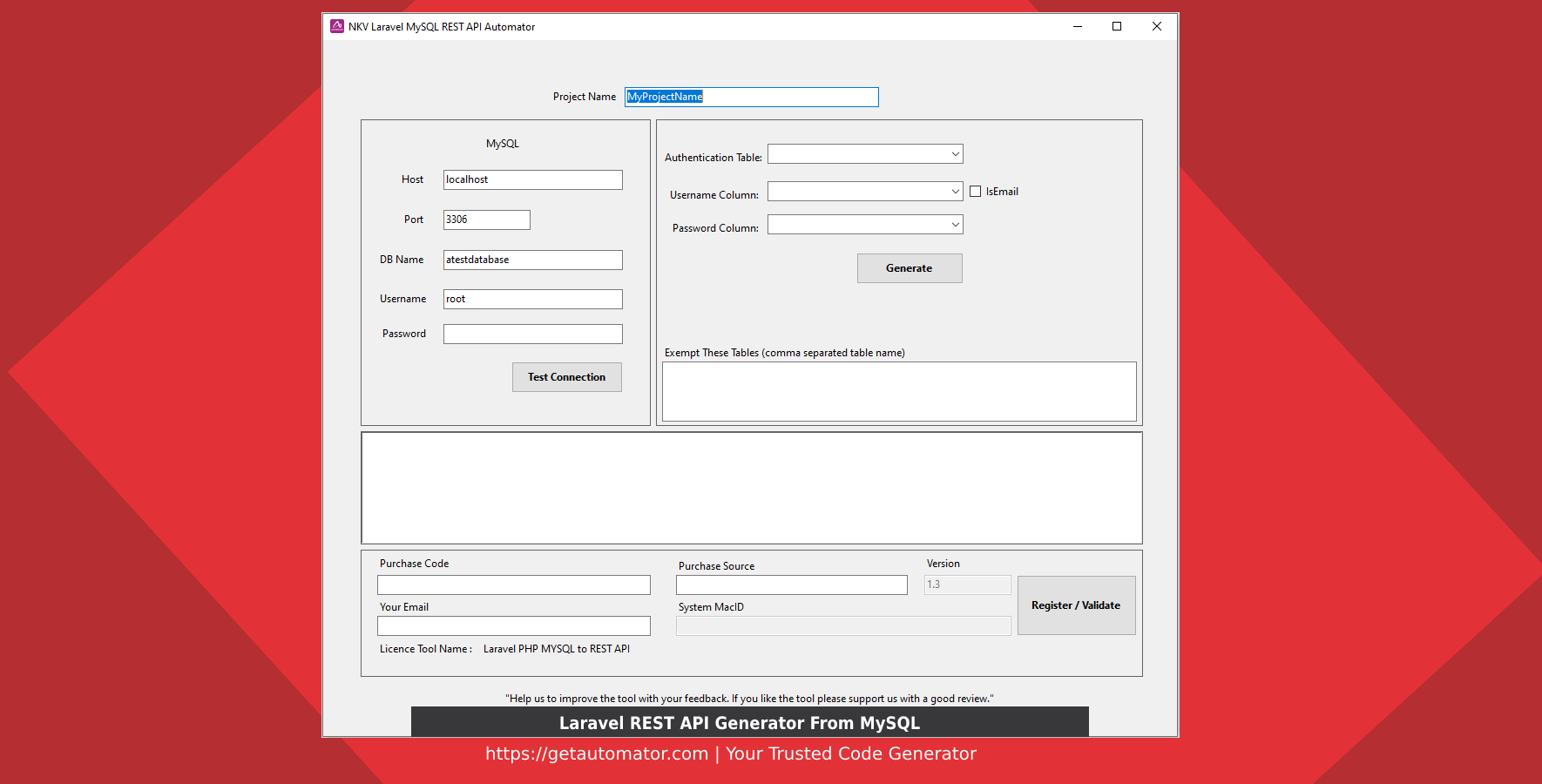This screenshot has width=1542, height=784.
Task: Click the Exempt These Tables text area
Action: [899, 391]
